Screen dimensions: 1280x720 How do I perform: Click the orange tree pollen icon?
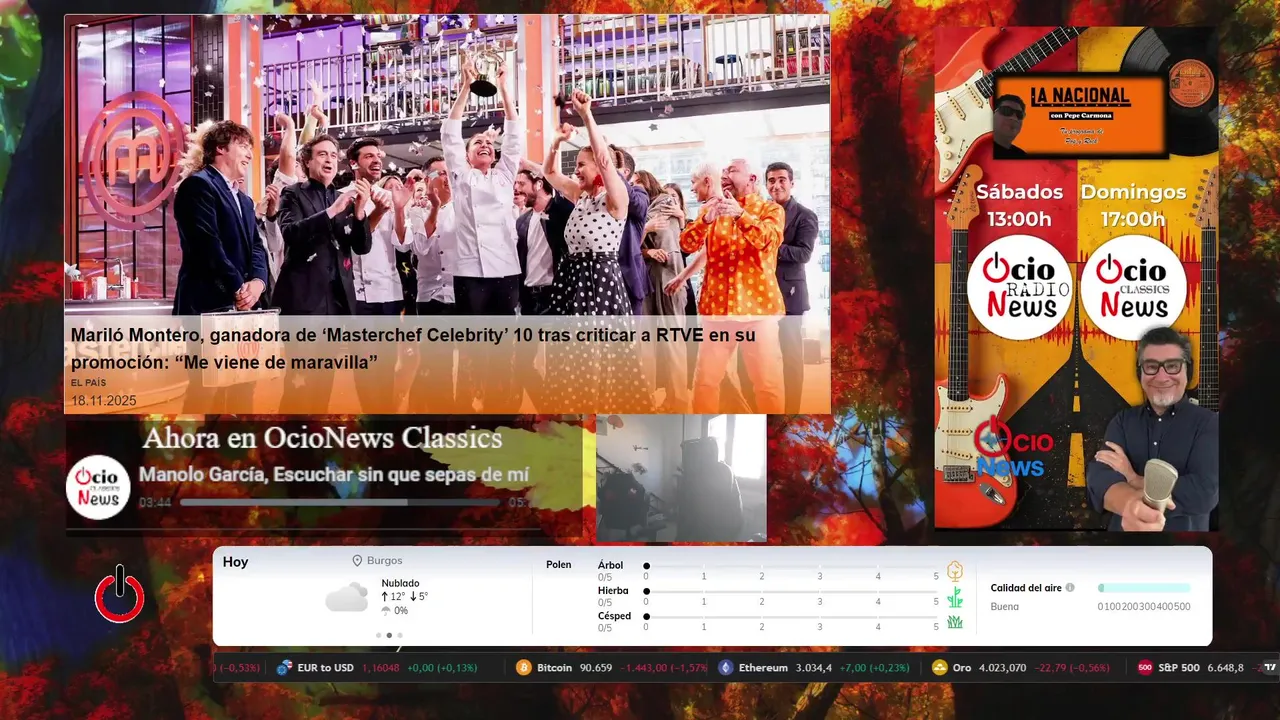[955, 571]
